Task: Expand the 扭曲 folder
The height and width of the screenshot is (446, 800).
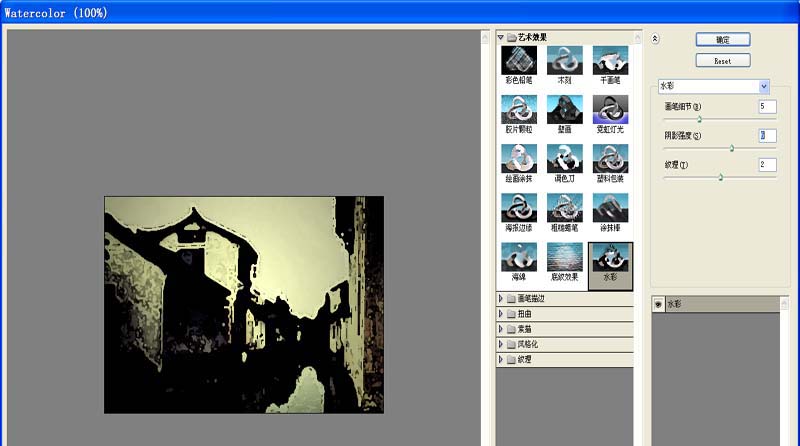Action: pyautogui.click(x=501, y=314)
